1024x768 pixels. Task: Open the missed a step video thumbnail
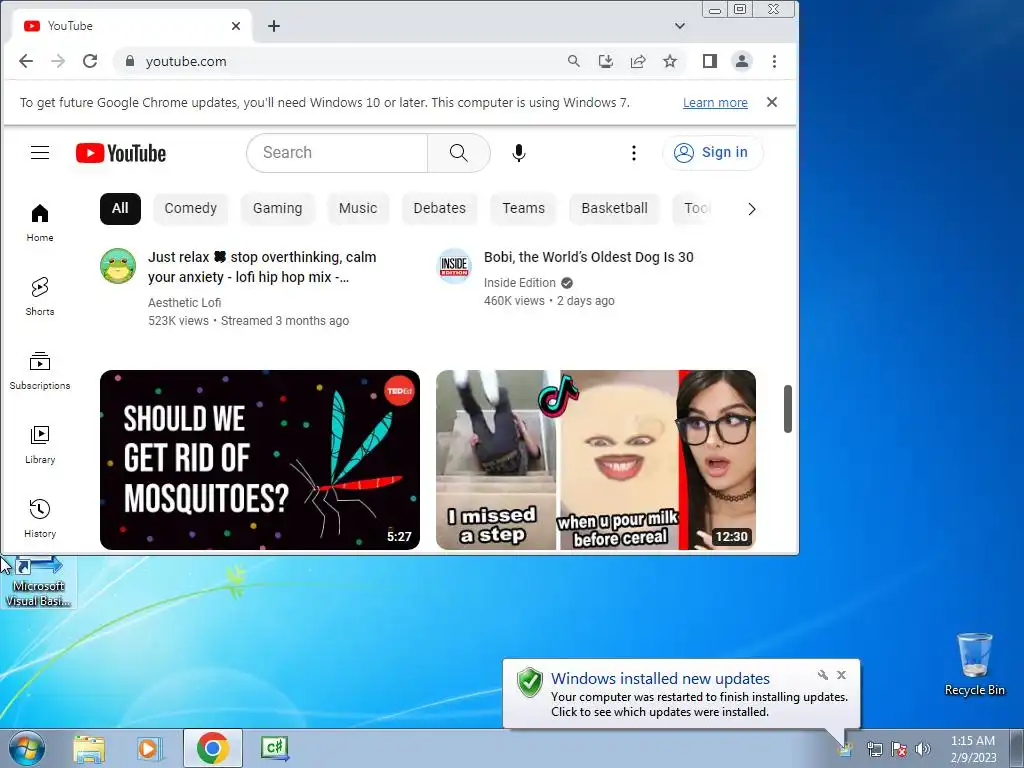coord(596,460)
